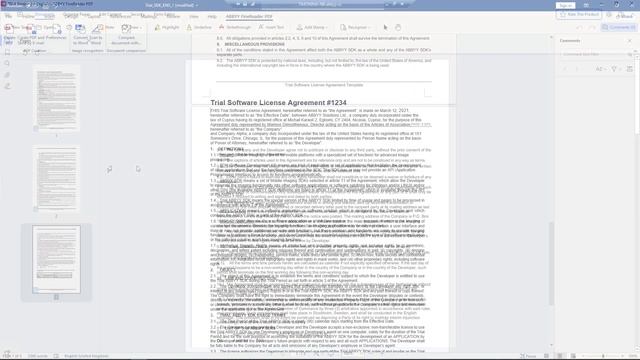This screenshot has height=360, width=640.
Task: Select the Highlight annotation tool
Action: click(x=167, y=27)
